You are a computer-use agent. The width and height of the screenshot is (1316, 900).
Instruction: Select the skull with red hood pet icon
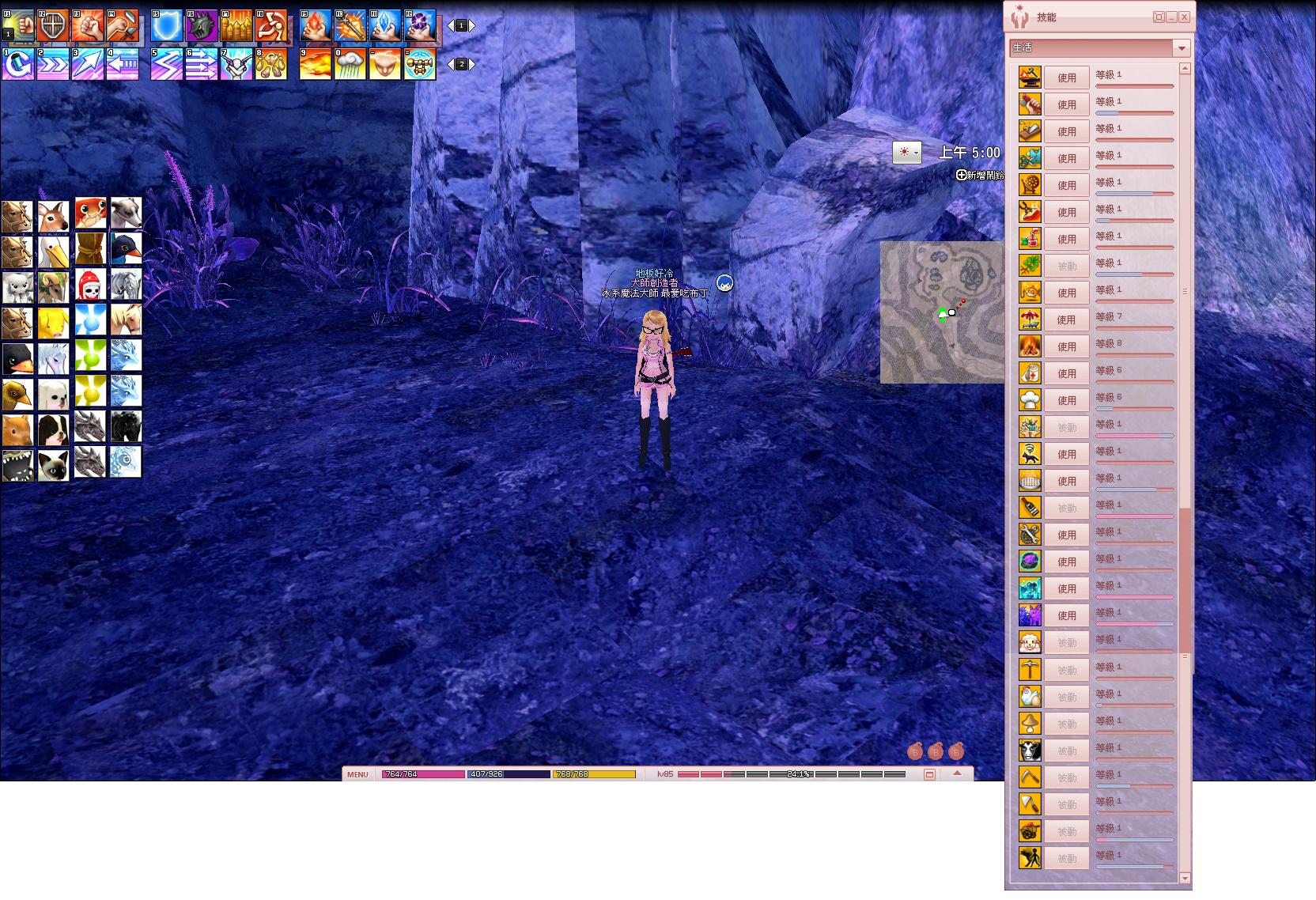point(90,286)
